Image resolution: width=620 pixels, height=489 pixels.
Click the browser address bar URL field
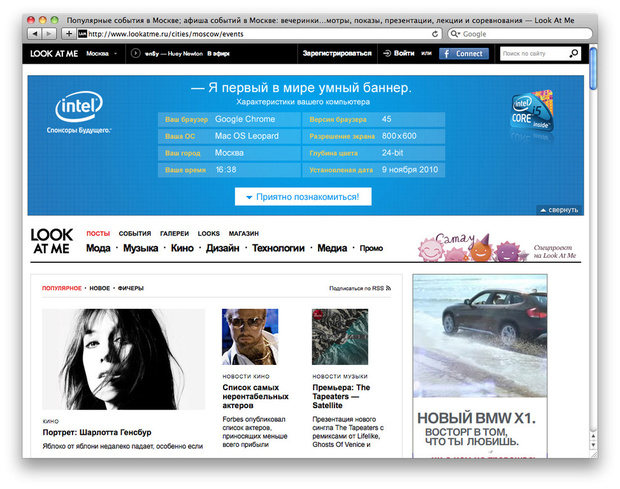259,34
